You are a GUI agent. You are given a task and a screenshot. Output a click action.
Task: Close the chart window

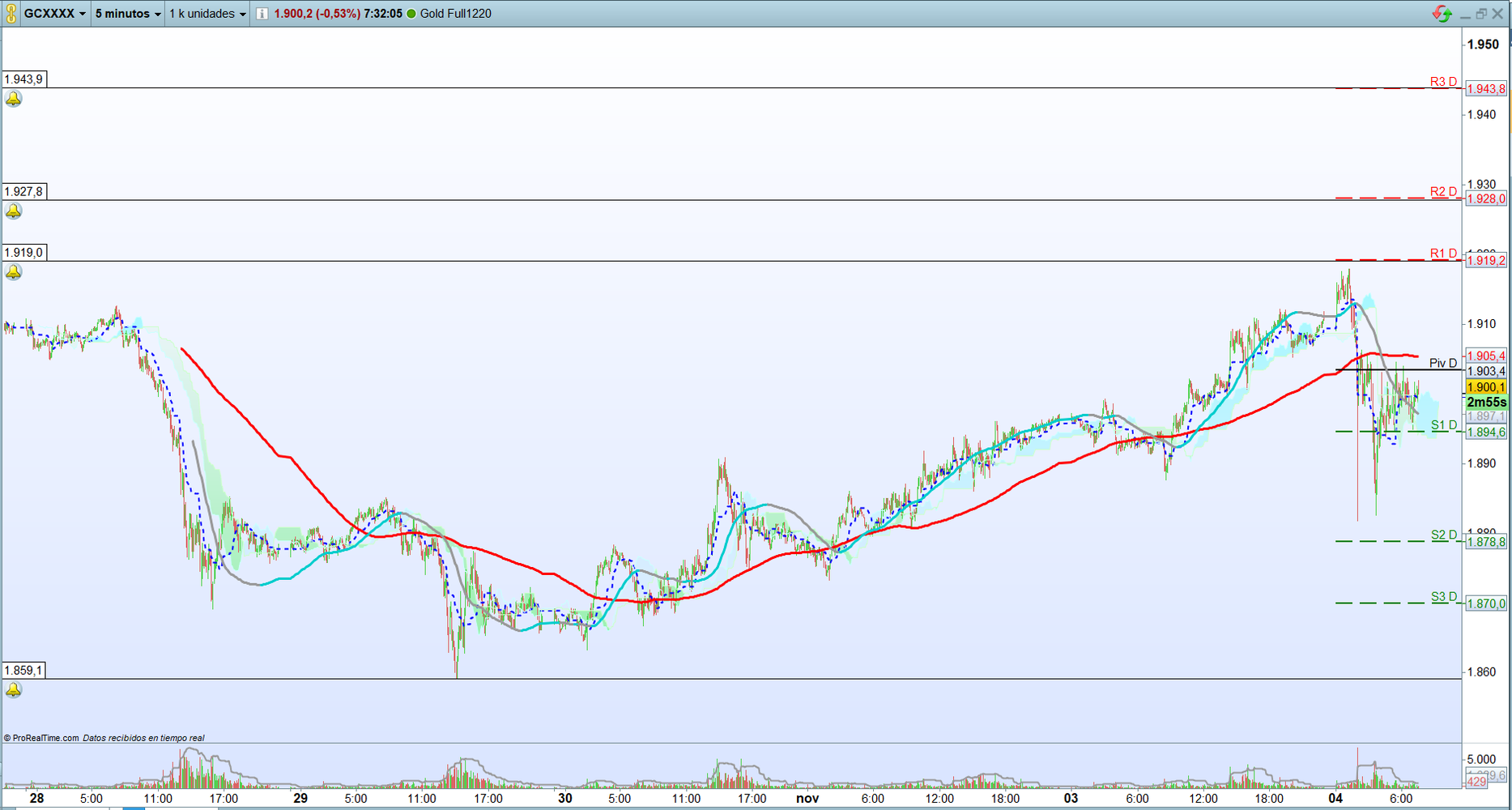(1497, 14)
